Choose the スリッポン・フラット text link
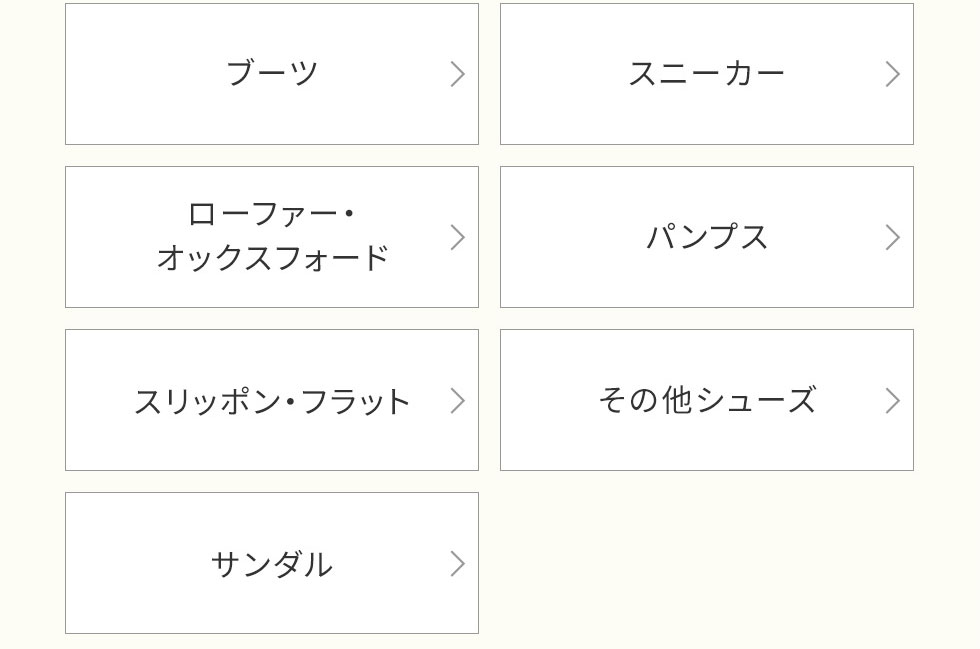The height and width of the screenshot is (649, 980). (272, 401)
